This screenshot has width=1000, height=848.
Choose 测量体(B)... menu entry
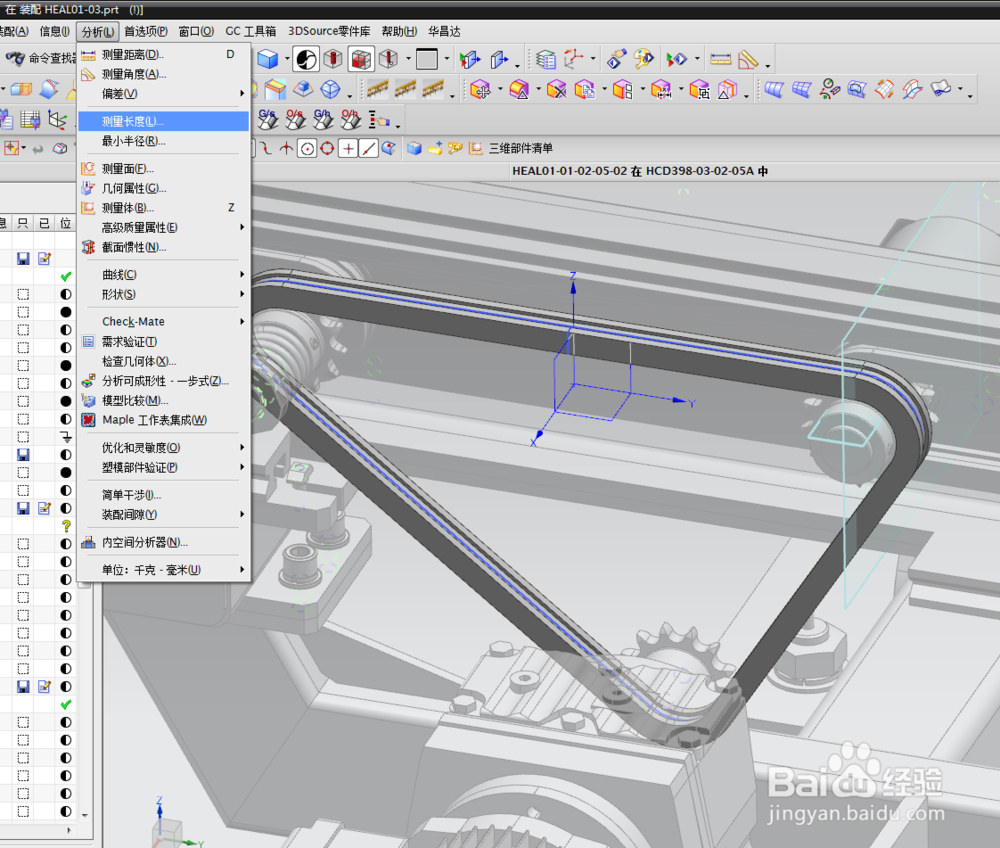pyautogui.click(x=163, y=208)
